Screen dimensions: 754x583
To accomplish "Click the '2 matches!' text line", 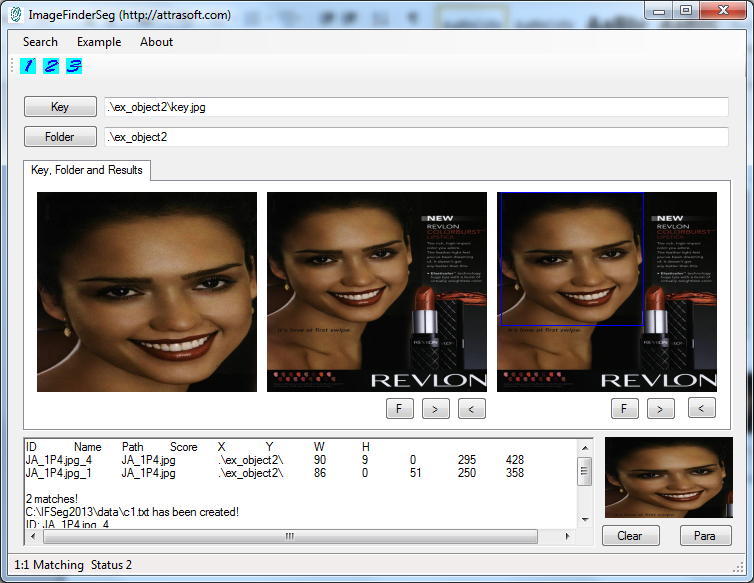I will (x=51, y=499).
